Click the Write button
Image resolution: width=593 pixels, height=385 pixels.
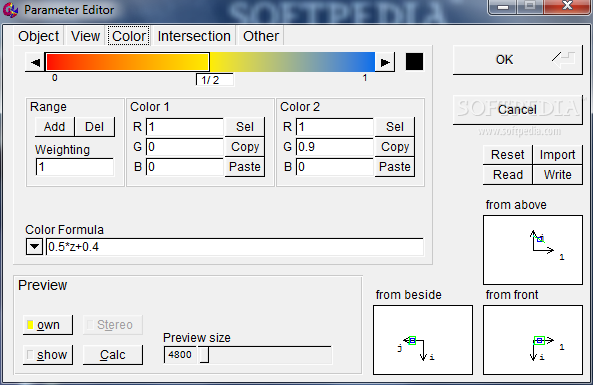(557, 175)
